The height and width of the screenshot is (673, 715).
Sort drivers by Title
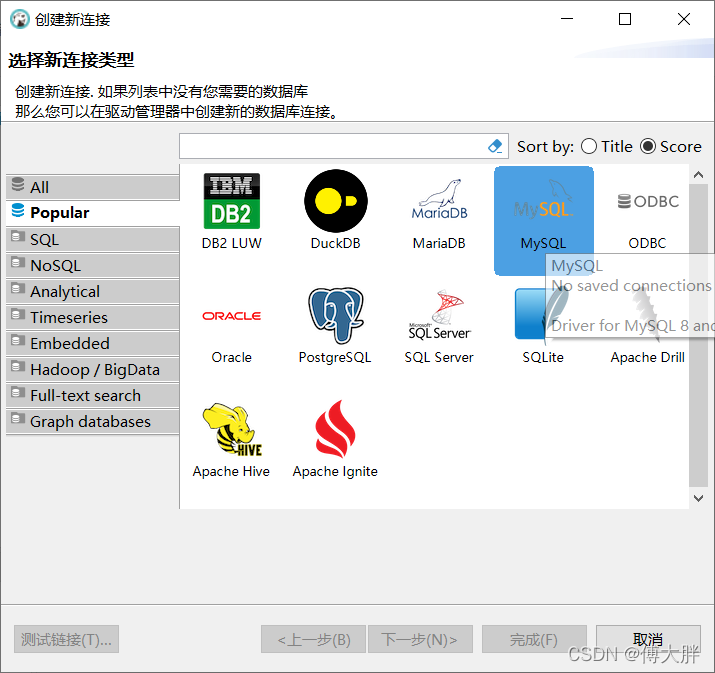click(x=606, y=146)
